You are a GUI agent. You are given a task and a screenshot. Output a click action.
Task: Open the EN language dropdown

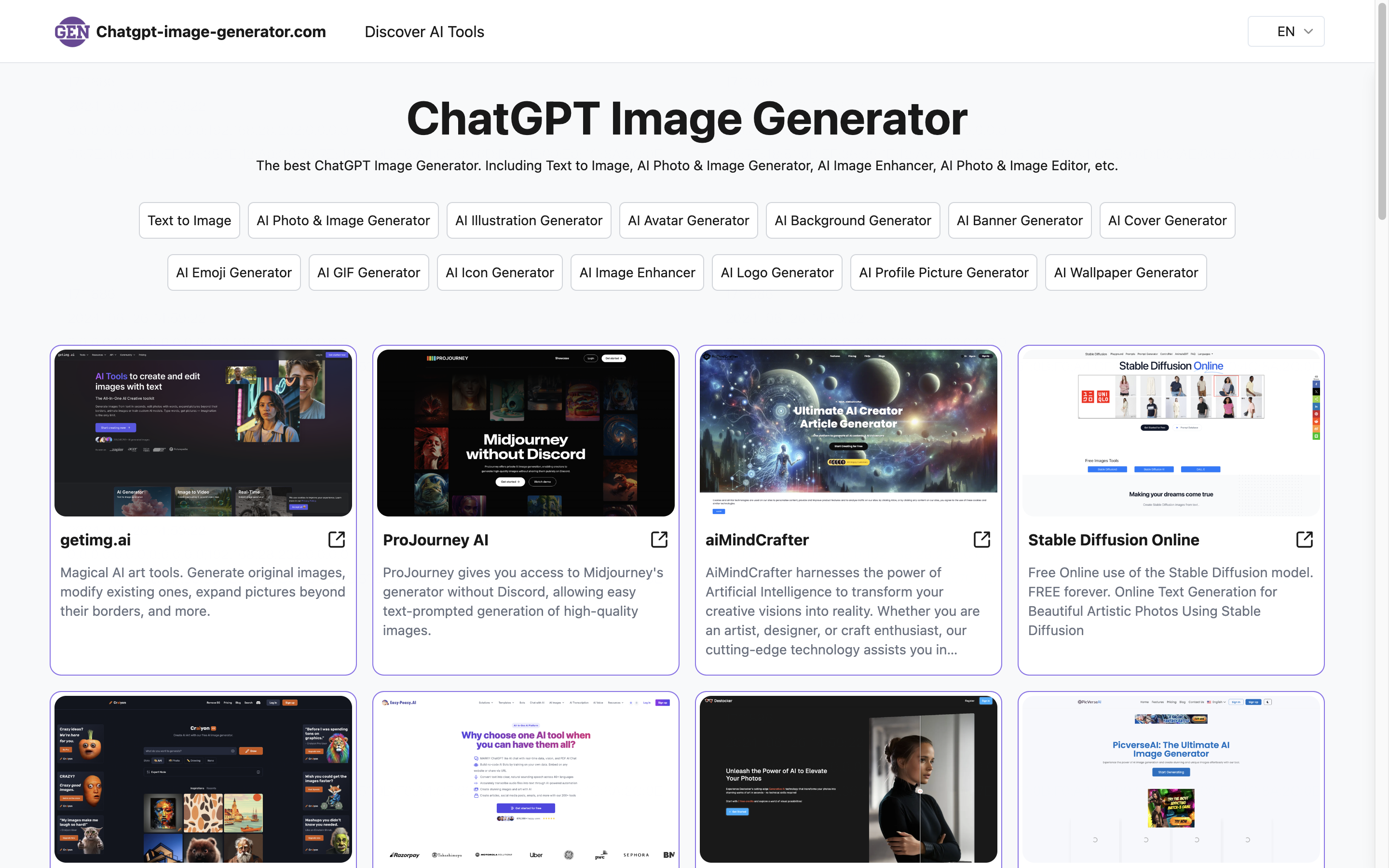click(1286, 31)
